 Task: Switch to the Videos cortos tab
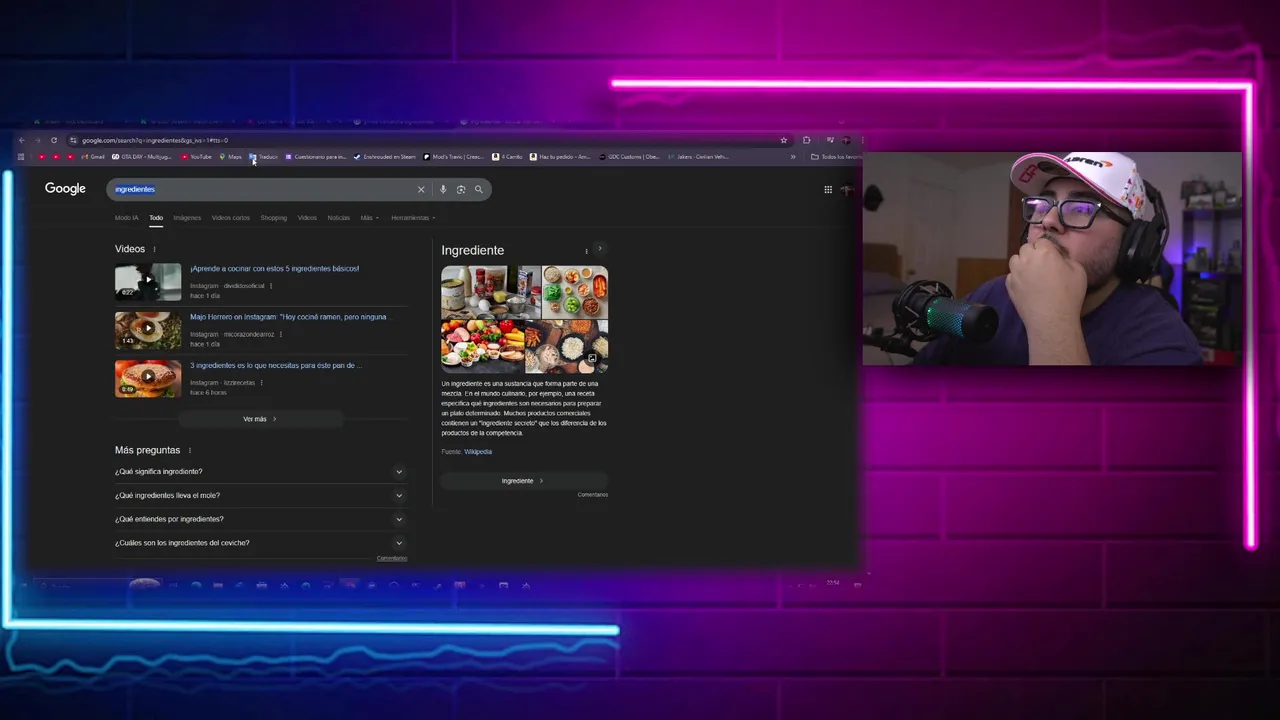pos(231,218)
